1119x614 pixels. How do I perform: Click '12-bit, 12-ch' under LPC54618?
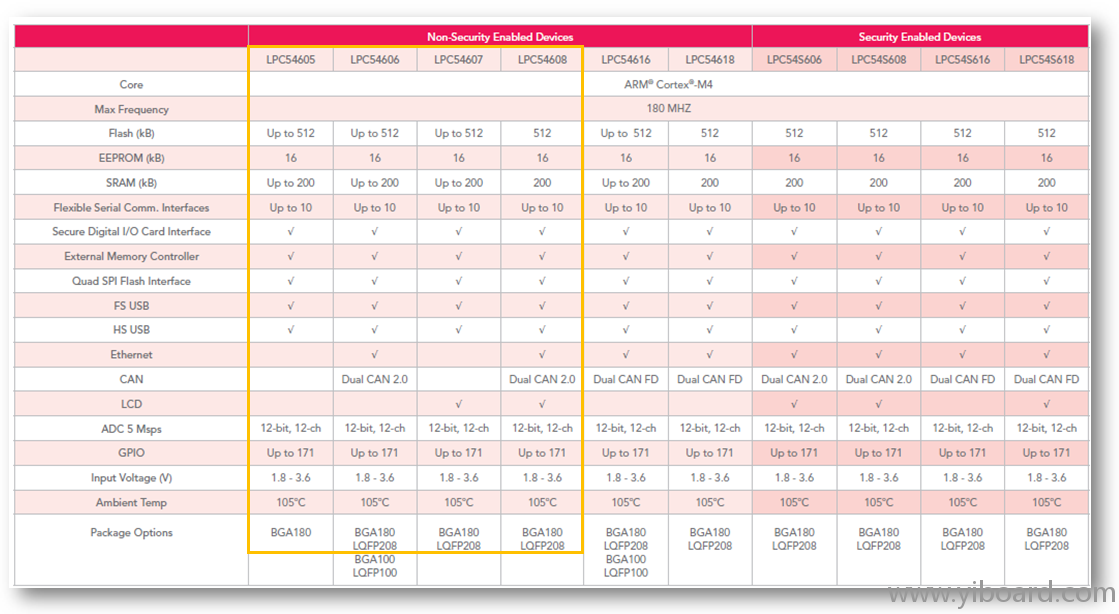click(x=710, y=428)
